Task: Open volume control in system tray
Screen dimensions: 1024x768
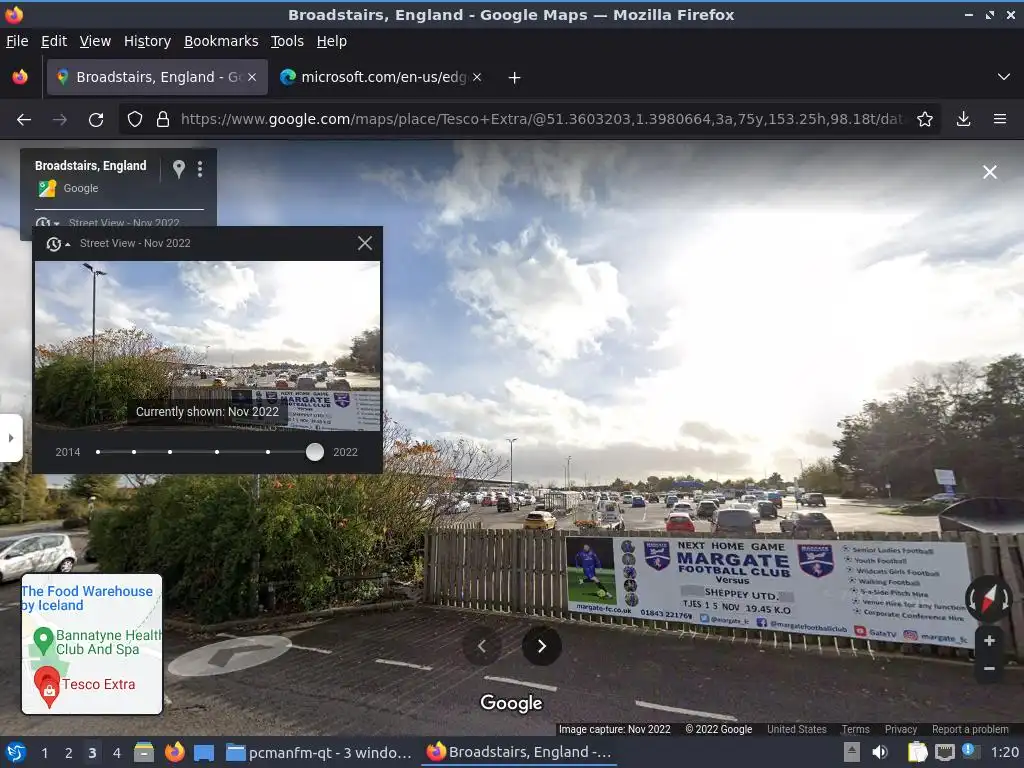Action: pyautogui.click(x=880, y=752)
